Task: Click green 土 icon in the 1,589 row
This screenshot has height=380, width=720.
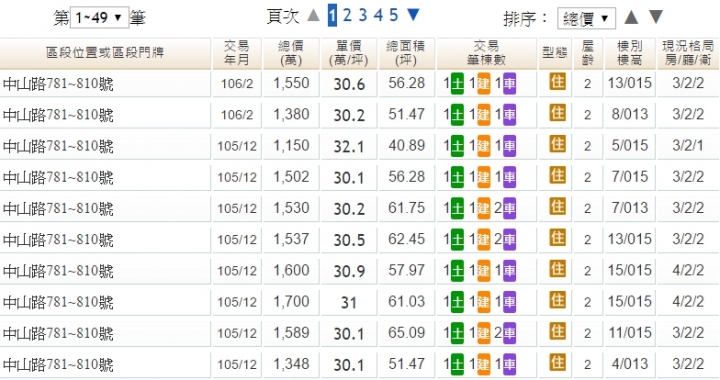Action: tap(457, 333)
